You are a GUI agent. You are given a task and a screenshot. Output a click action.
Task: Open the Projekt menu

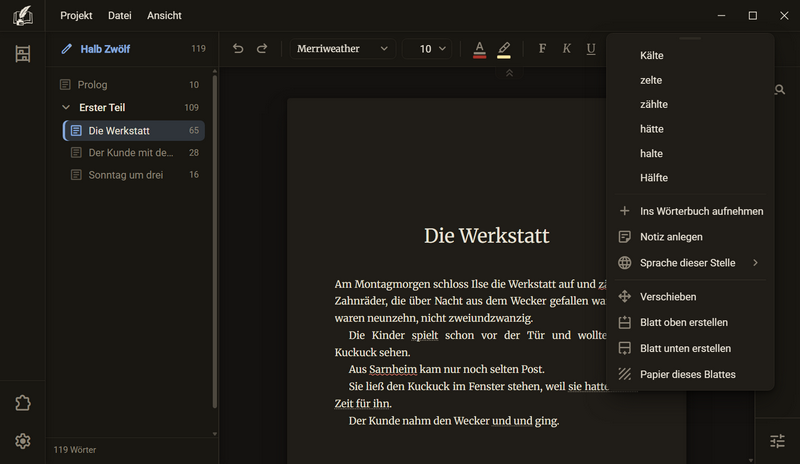coord(76,16)
